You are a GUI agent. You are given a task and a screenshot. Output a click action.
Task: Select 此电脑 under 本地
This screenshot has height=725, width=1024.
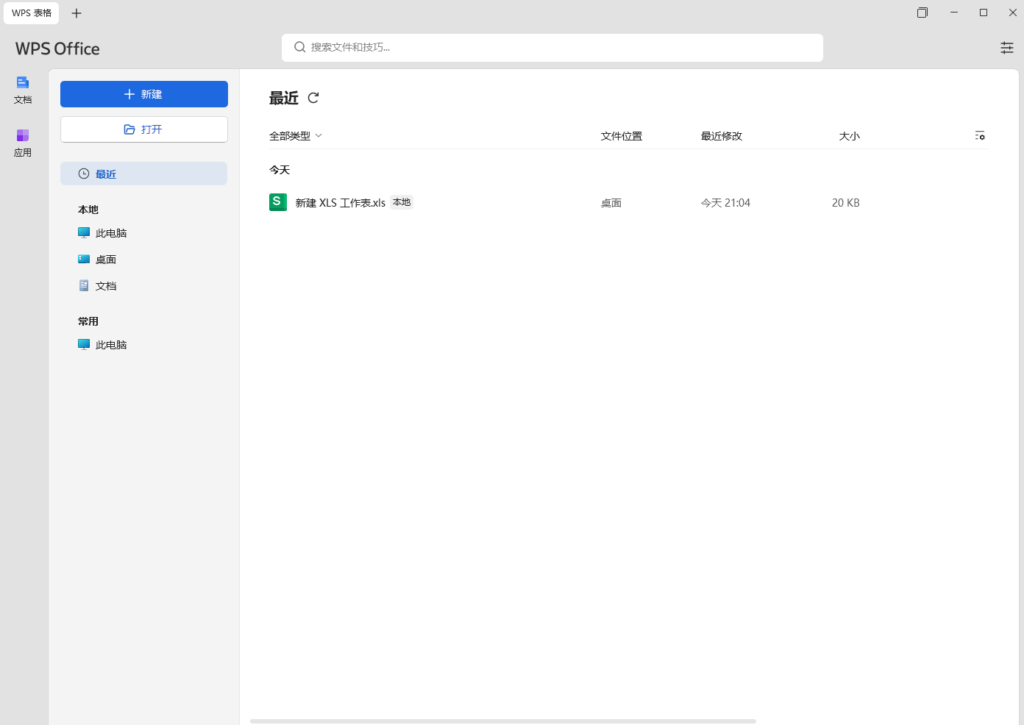point(110,233)
